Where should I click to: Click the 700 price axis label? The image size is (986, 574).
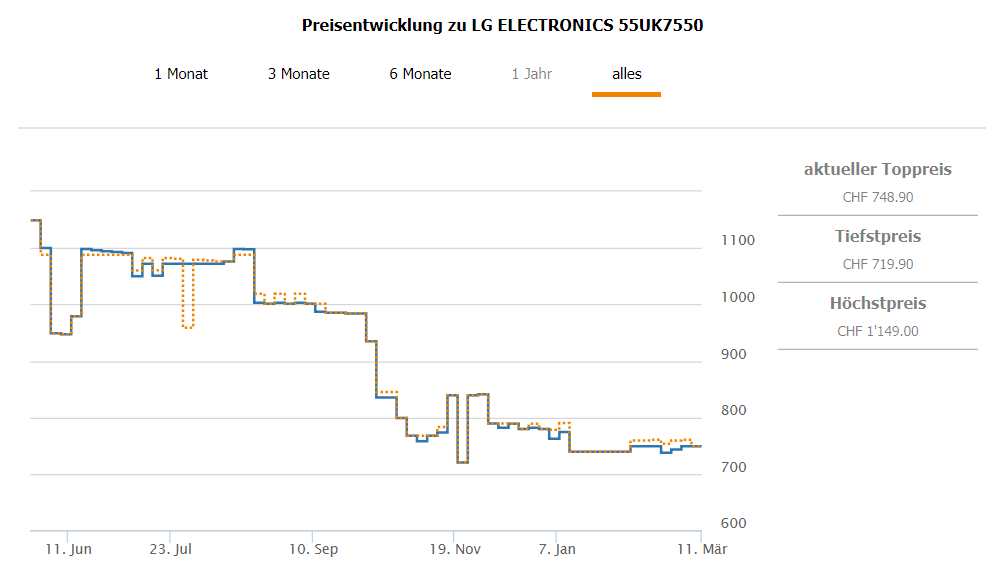coord(734,467)
